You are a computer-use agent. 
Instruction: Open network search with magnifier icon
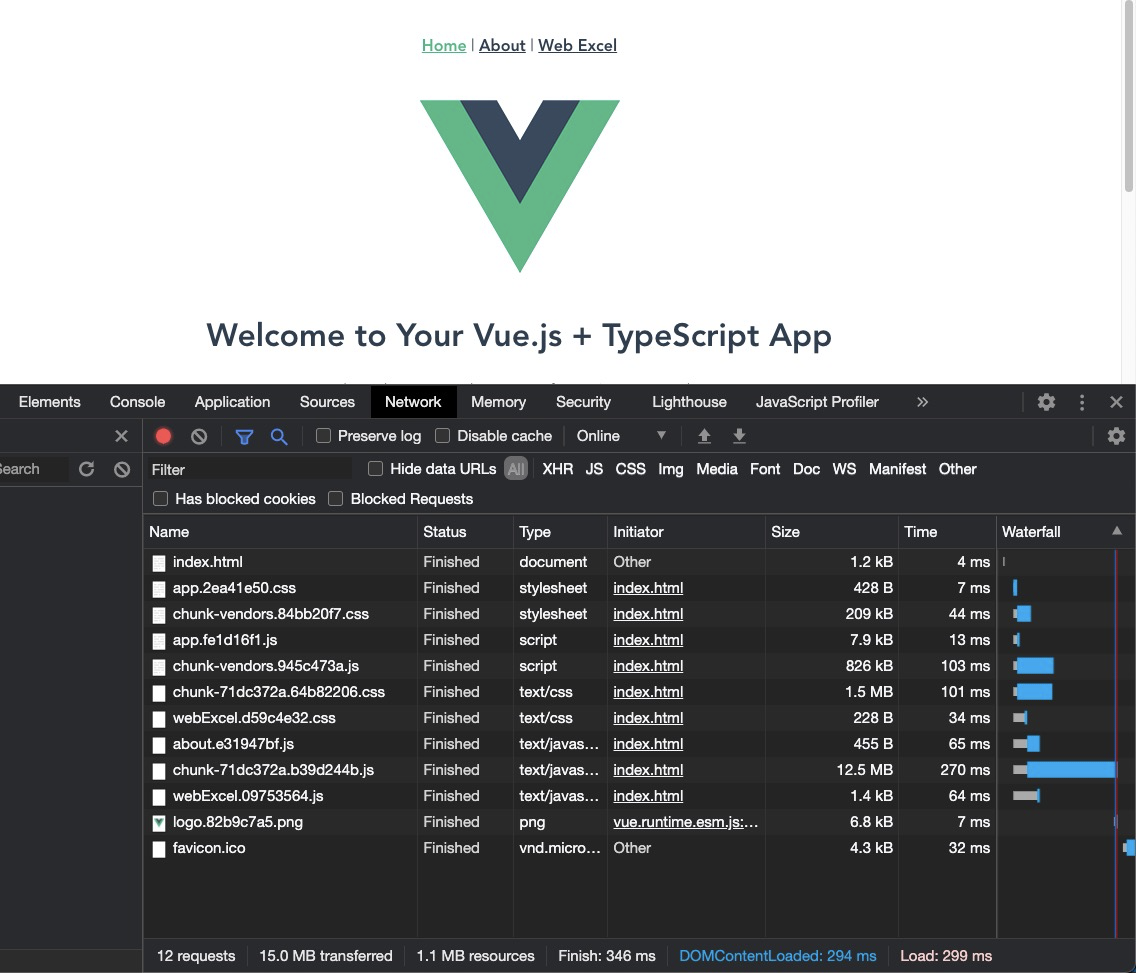[279, 436]
